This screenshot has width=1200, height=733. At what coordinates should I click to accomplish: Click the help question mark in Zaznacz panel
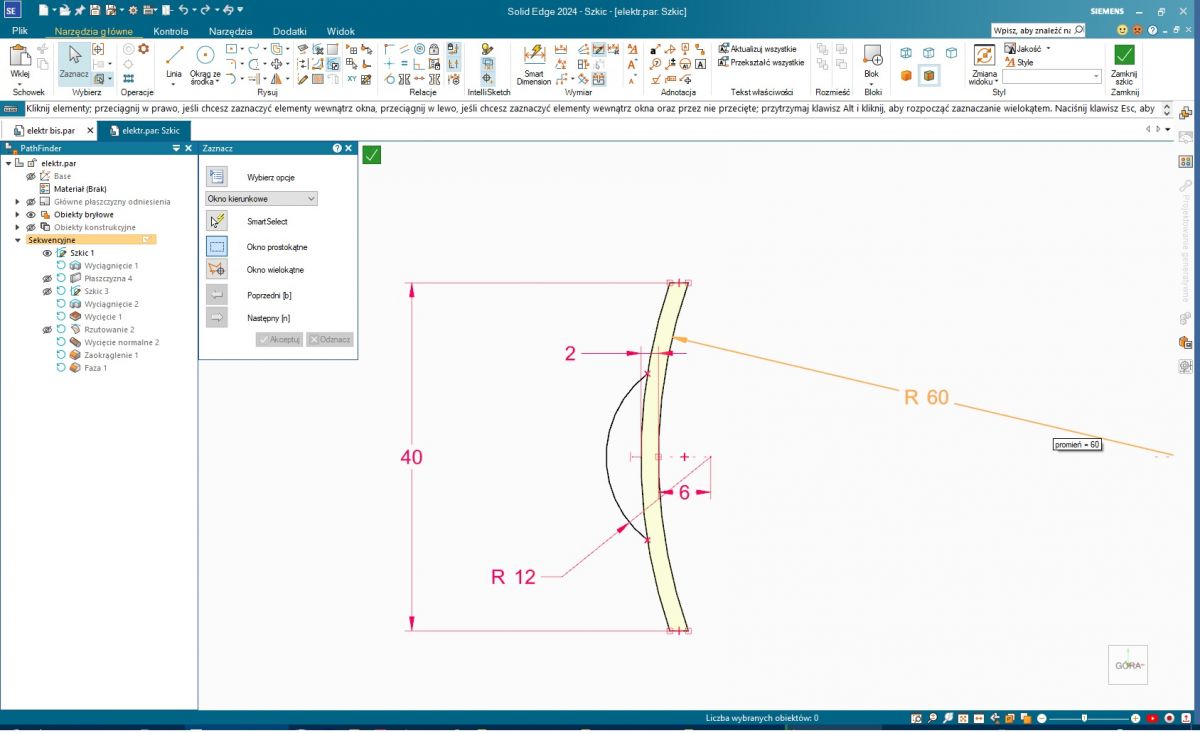click(337, 148)
